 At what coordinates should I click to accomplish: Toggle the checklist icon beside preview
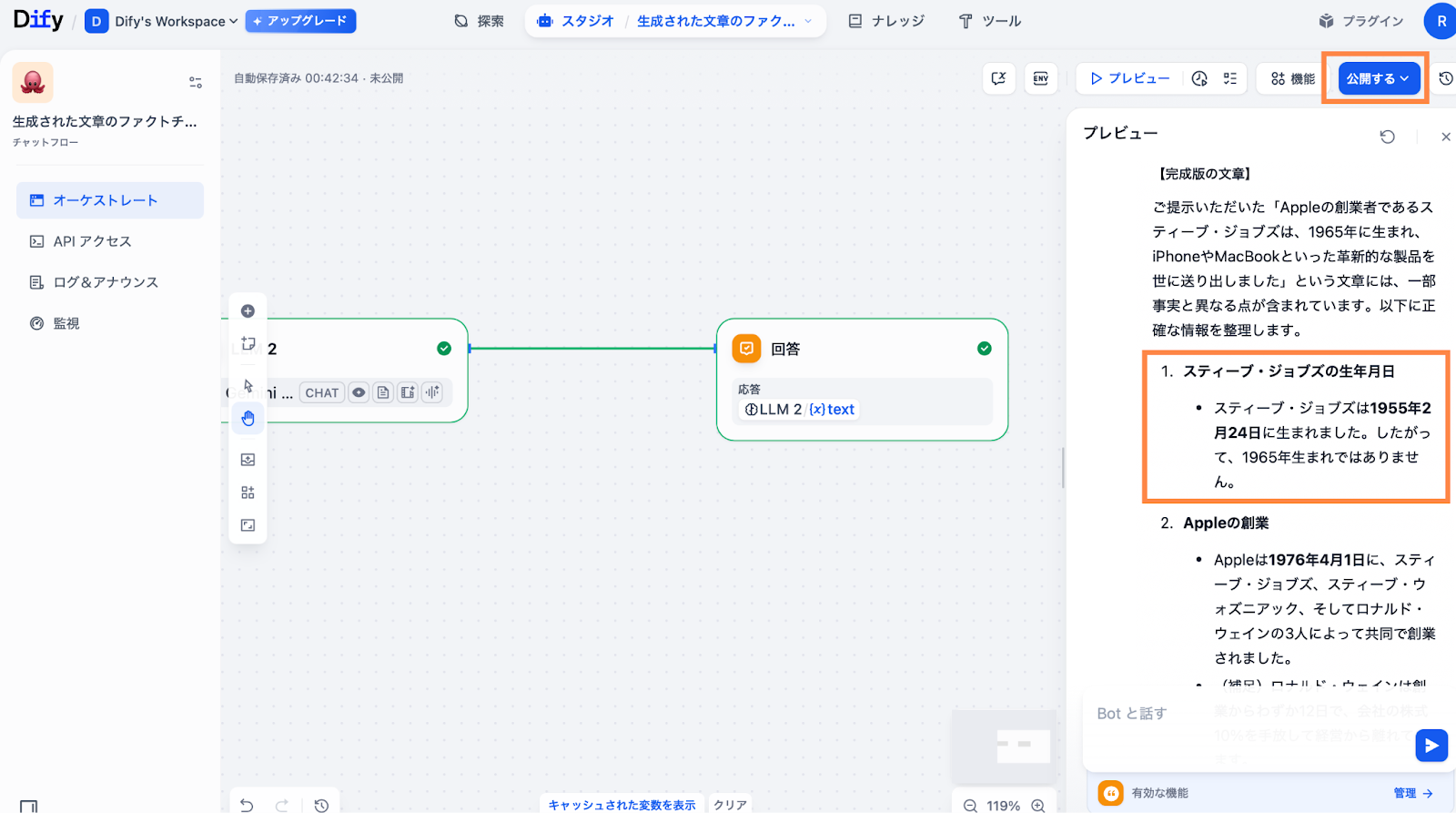[x=1230, y=78]
